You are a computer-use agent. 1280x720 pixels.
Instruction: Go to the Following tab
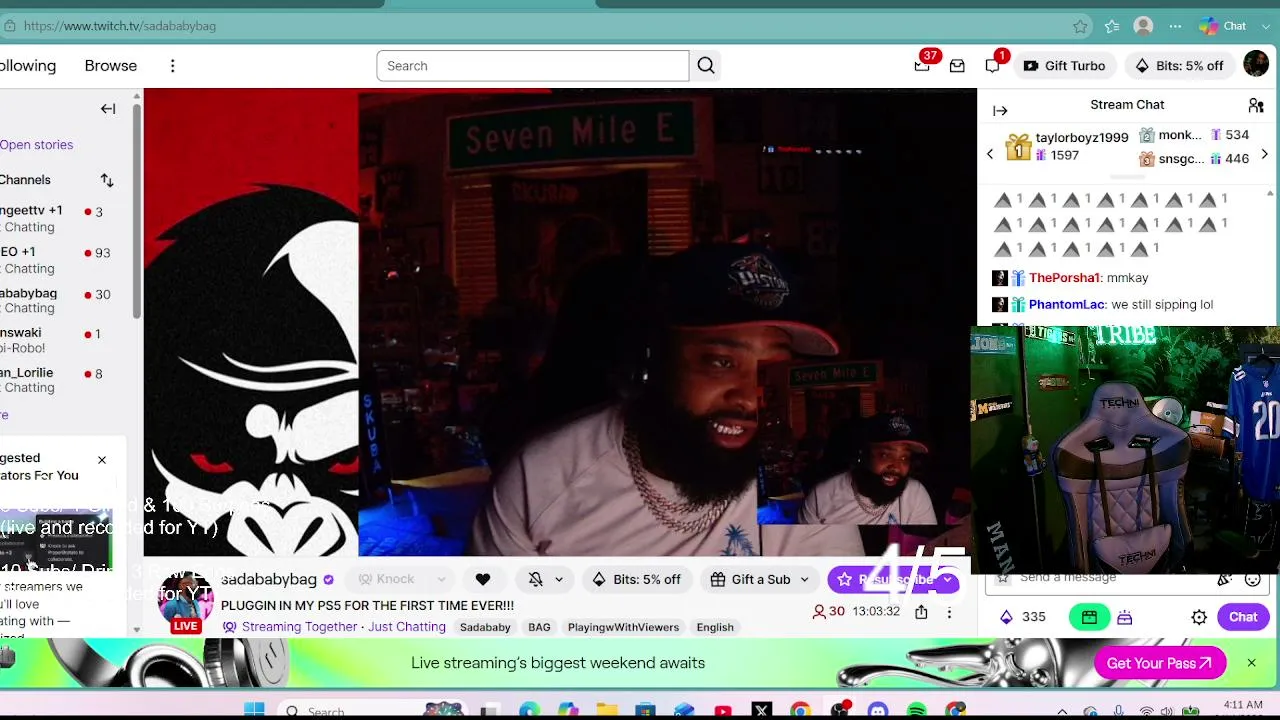tap(28, 66)
